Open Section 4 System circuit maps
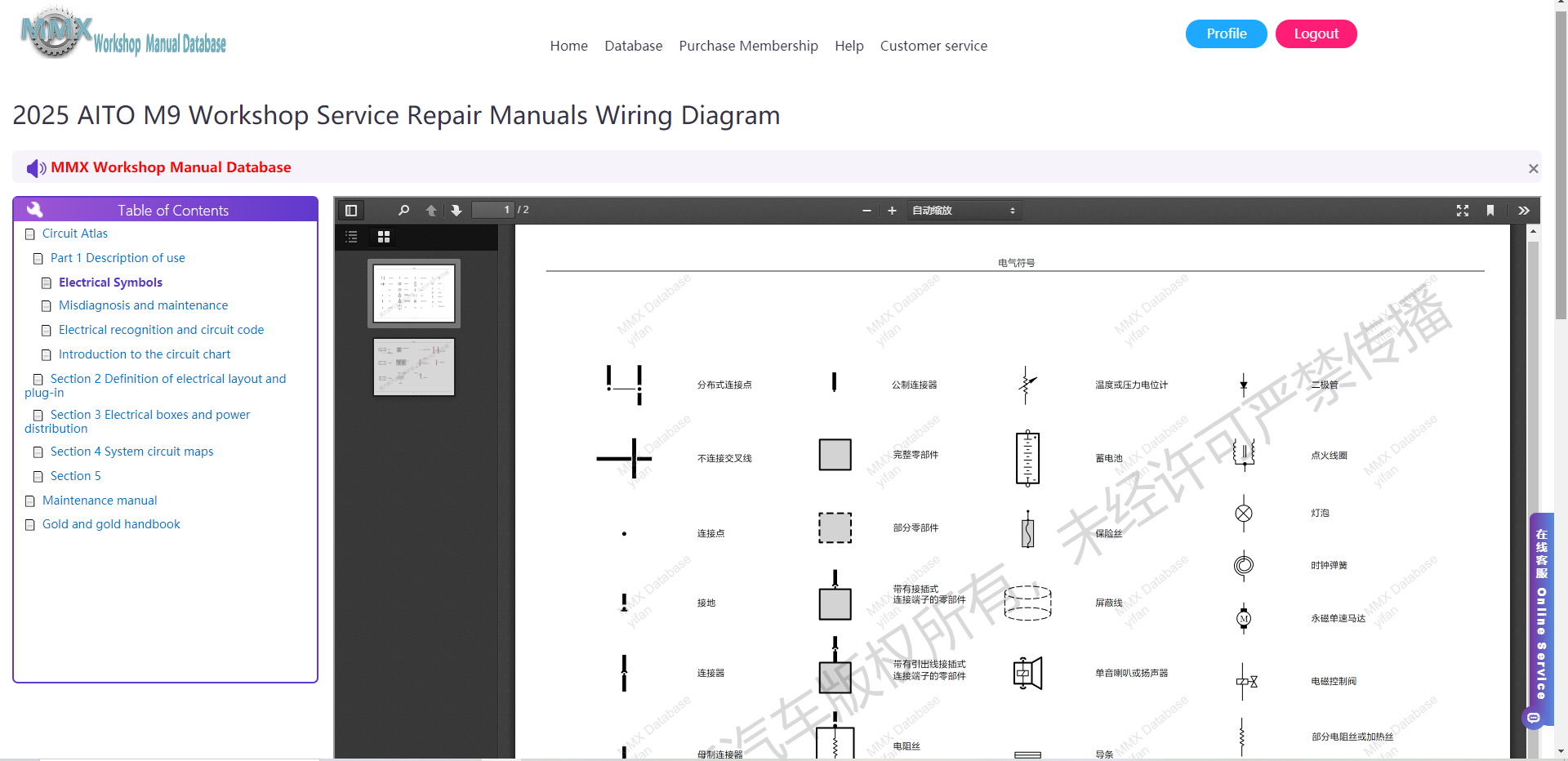 (x=131, y=452)
